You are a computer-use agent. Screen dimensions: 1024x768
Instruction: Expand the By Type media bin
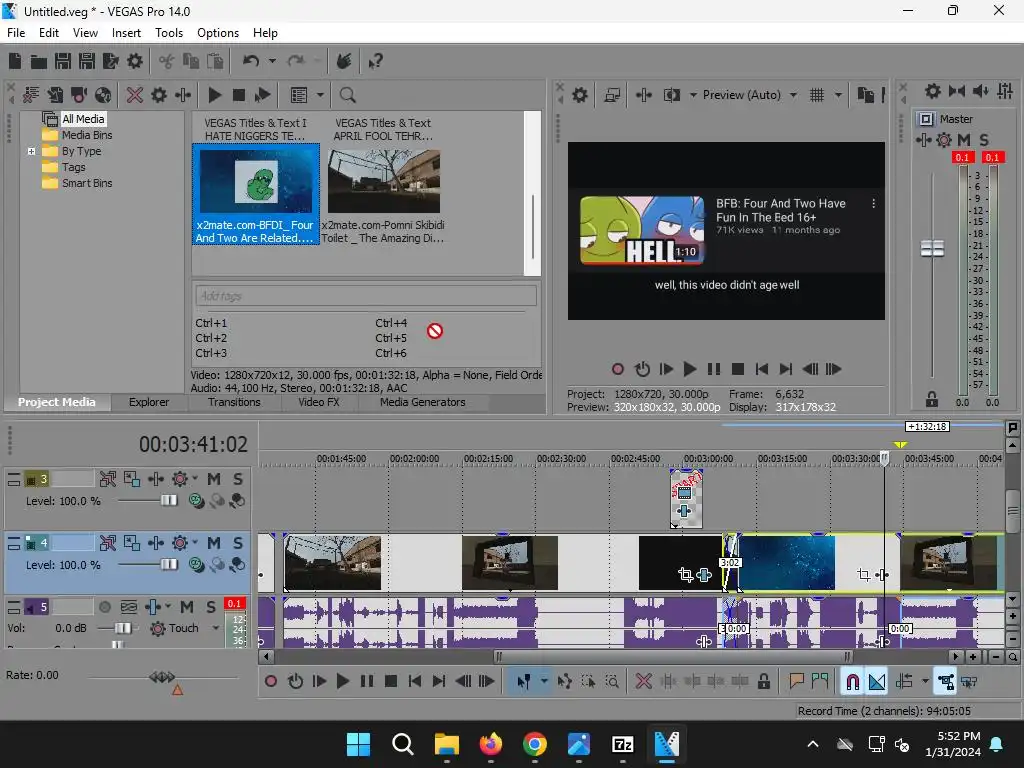click(31, 151)
